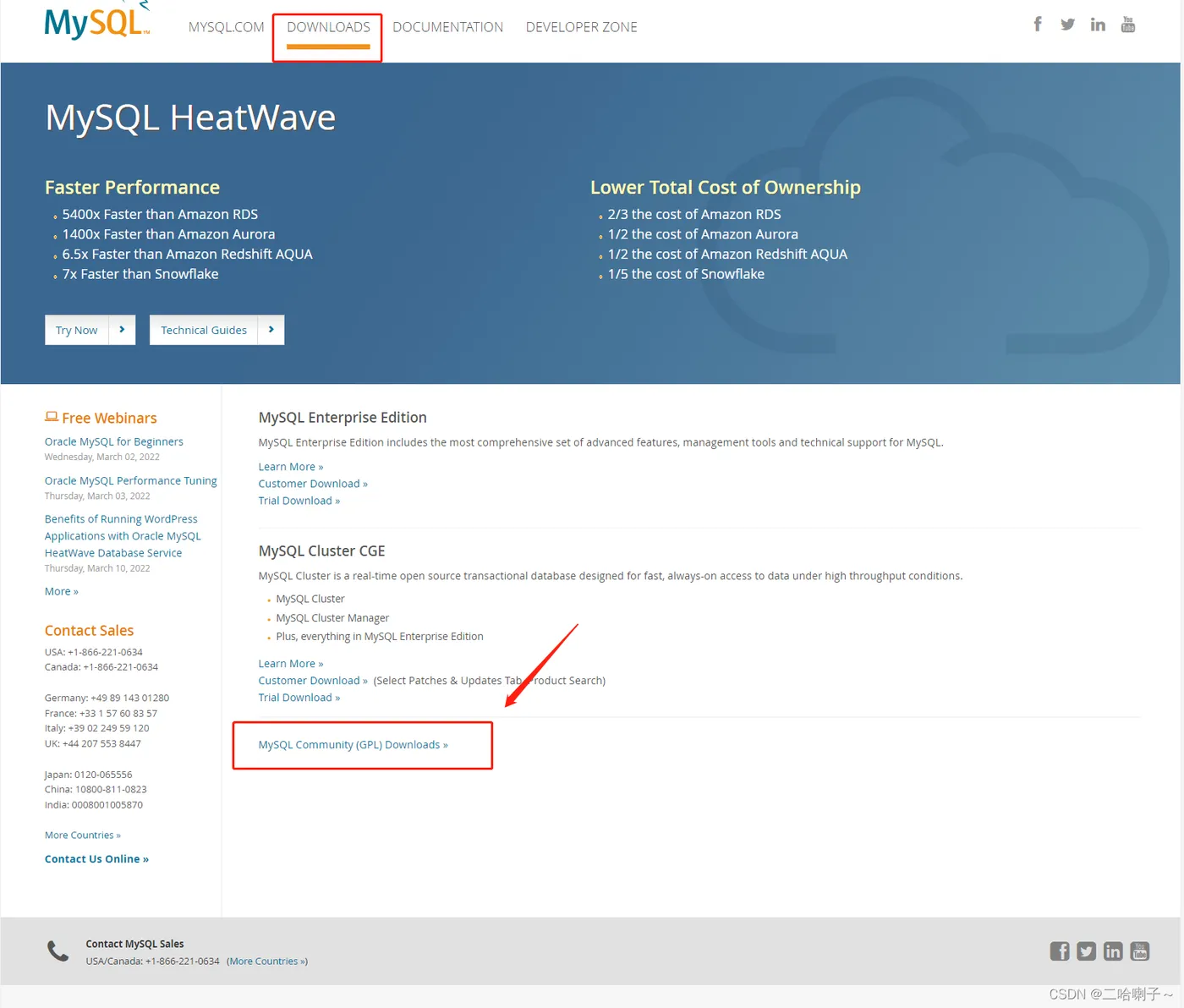
Task: Click '5400x Faster than Amazon RDS'
Action: click(160, 214)
